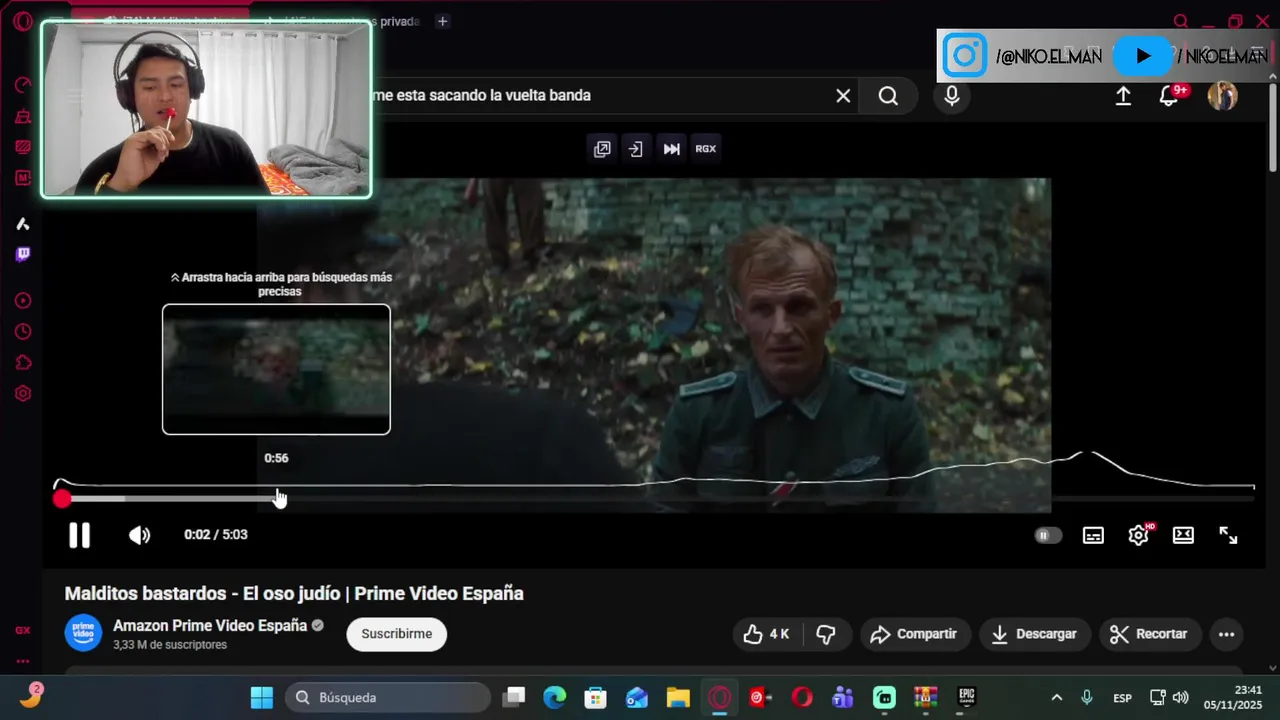Open GX Corner at sidebar bottom
1280x720 pixels.
(22, 631)
